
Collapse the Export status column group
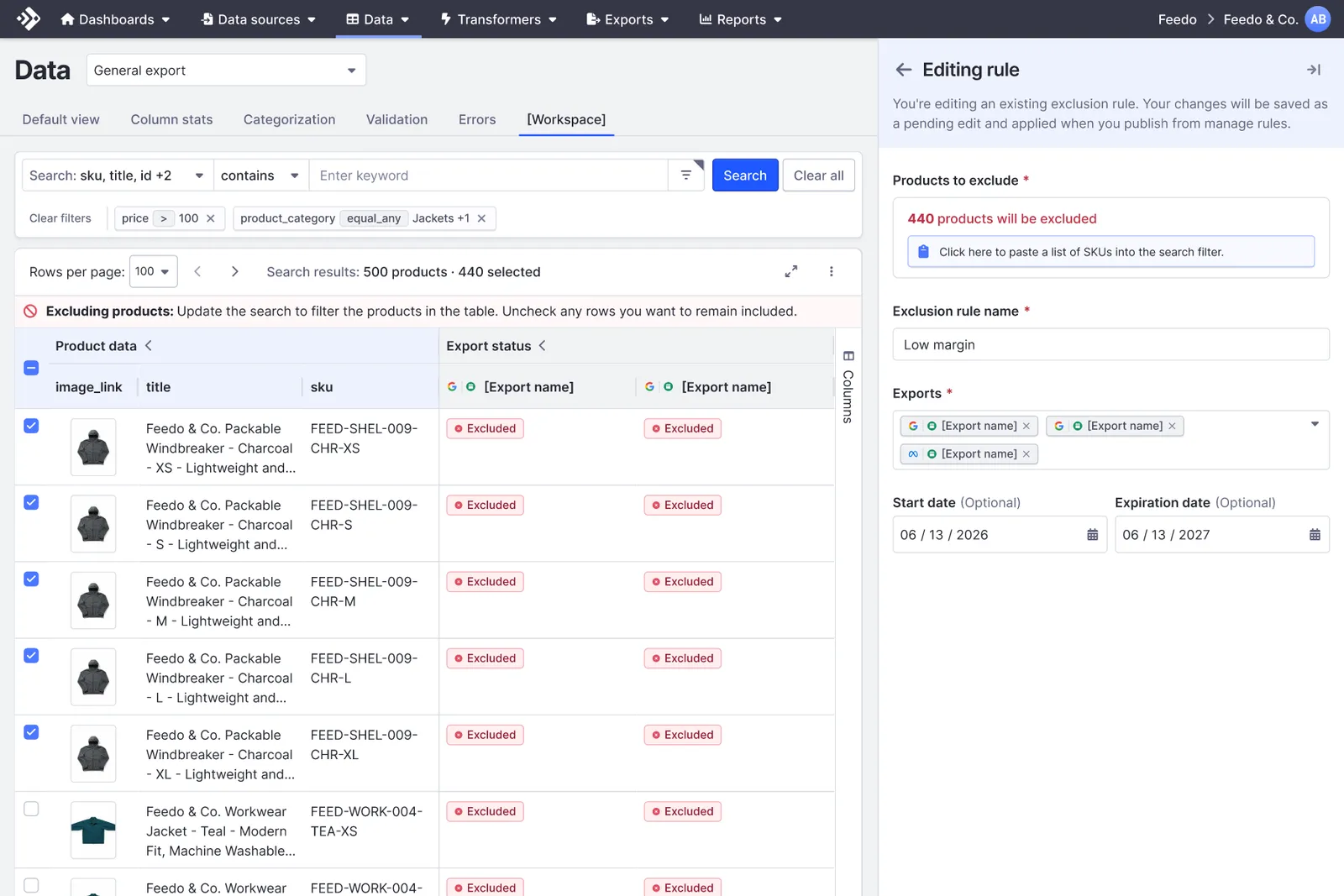pos(543,346)
